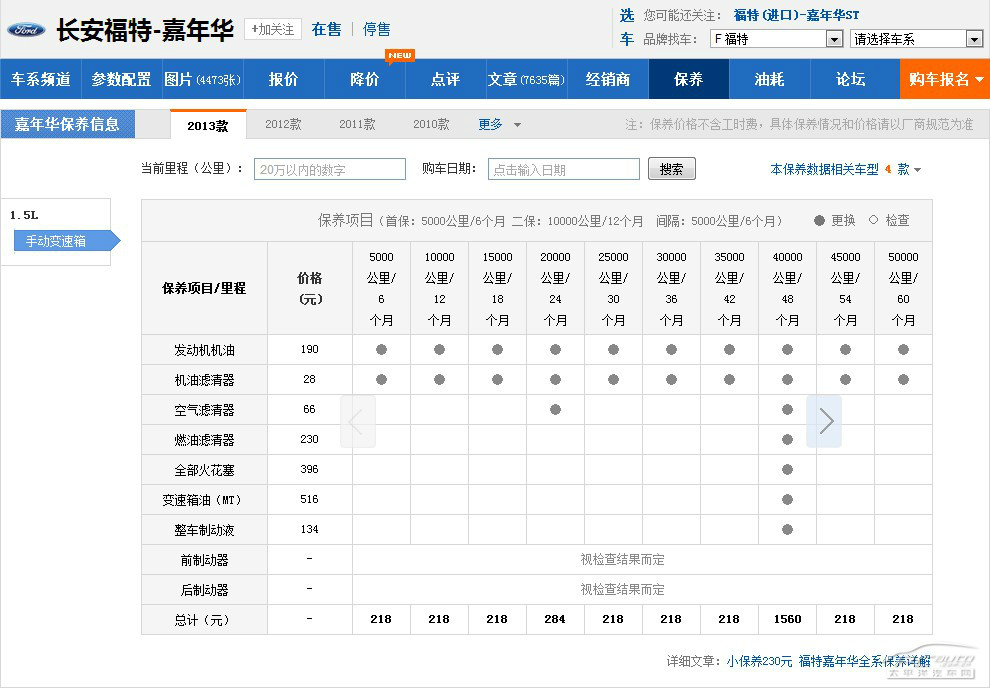990x688 pixels.
Task: Click the left arrow to scroll table
Action: 358,421
